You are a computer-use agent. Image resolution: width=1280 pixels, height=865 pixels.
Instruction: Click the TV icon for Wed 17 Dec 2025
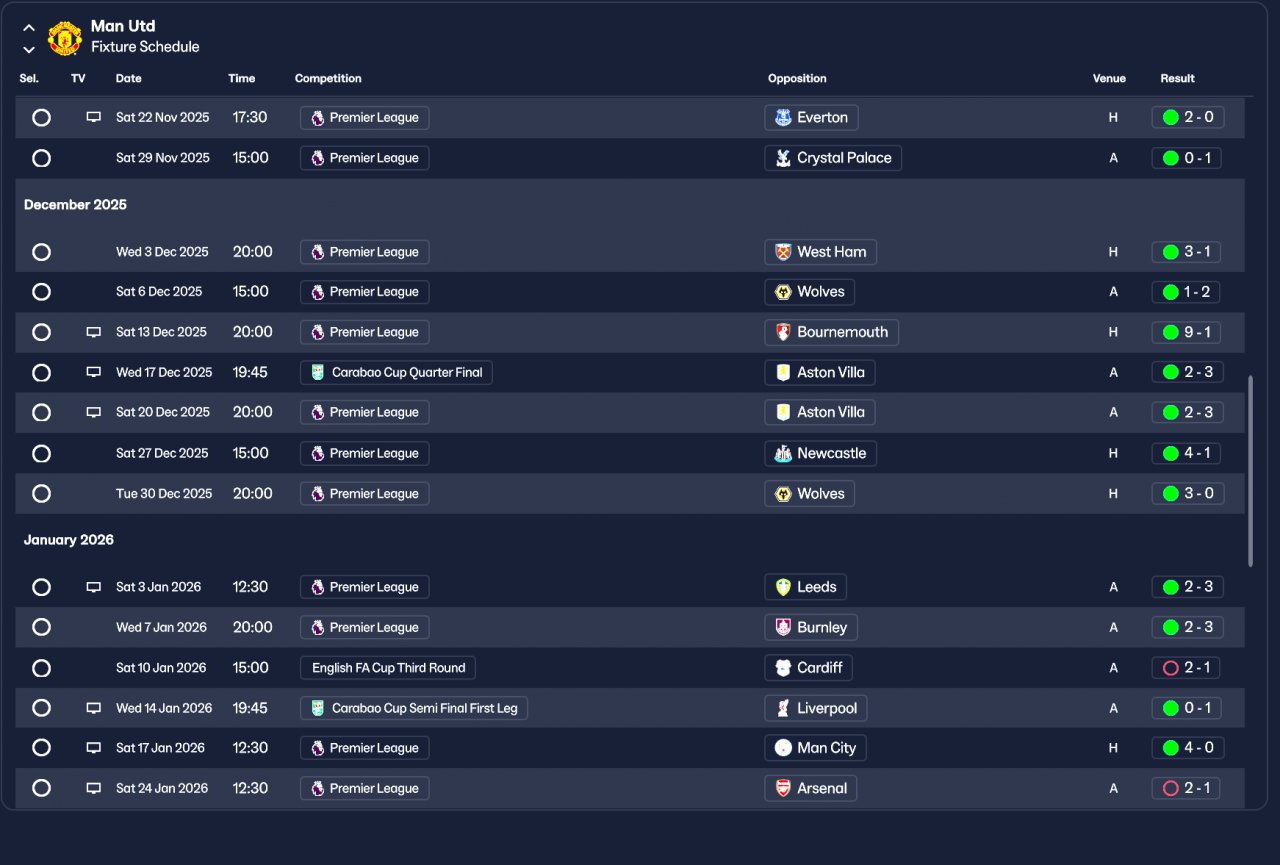93,372
